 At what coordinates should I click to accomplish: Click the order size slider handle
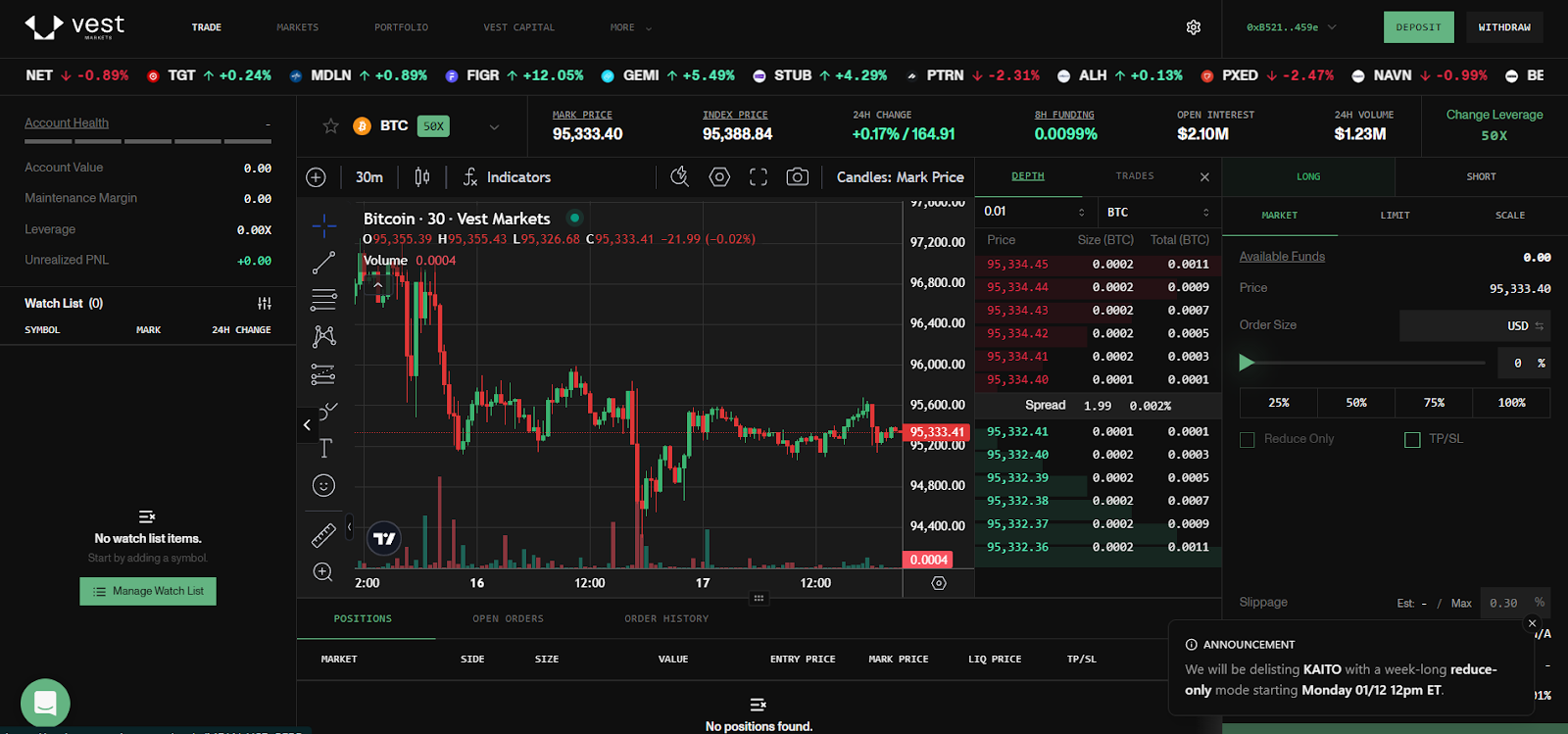point(1247,364)
